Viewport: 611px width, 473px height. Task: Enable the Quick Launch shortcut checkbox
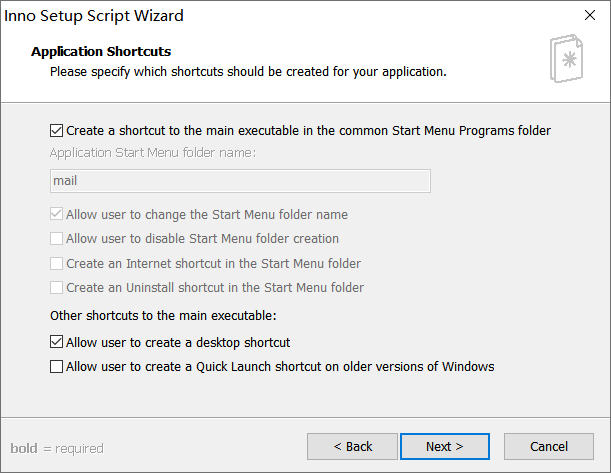coord(57,367)
